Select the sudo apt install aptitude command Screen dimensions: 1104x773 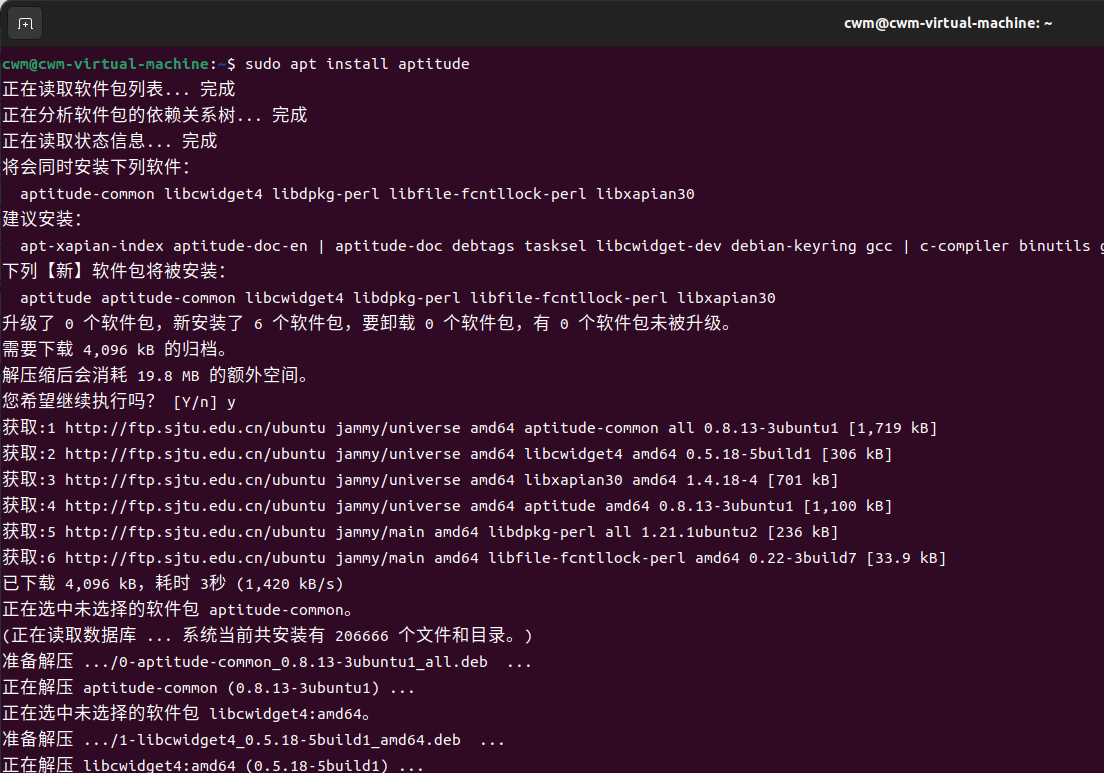pos(357,63)
